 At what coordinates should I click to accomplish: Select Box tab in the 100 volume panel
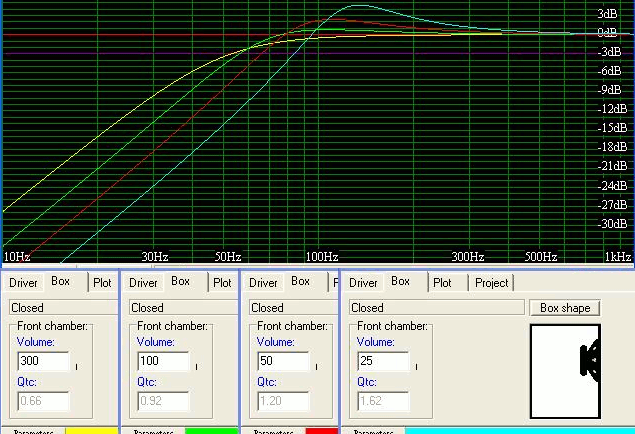tap(180, 281)
